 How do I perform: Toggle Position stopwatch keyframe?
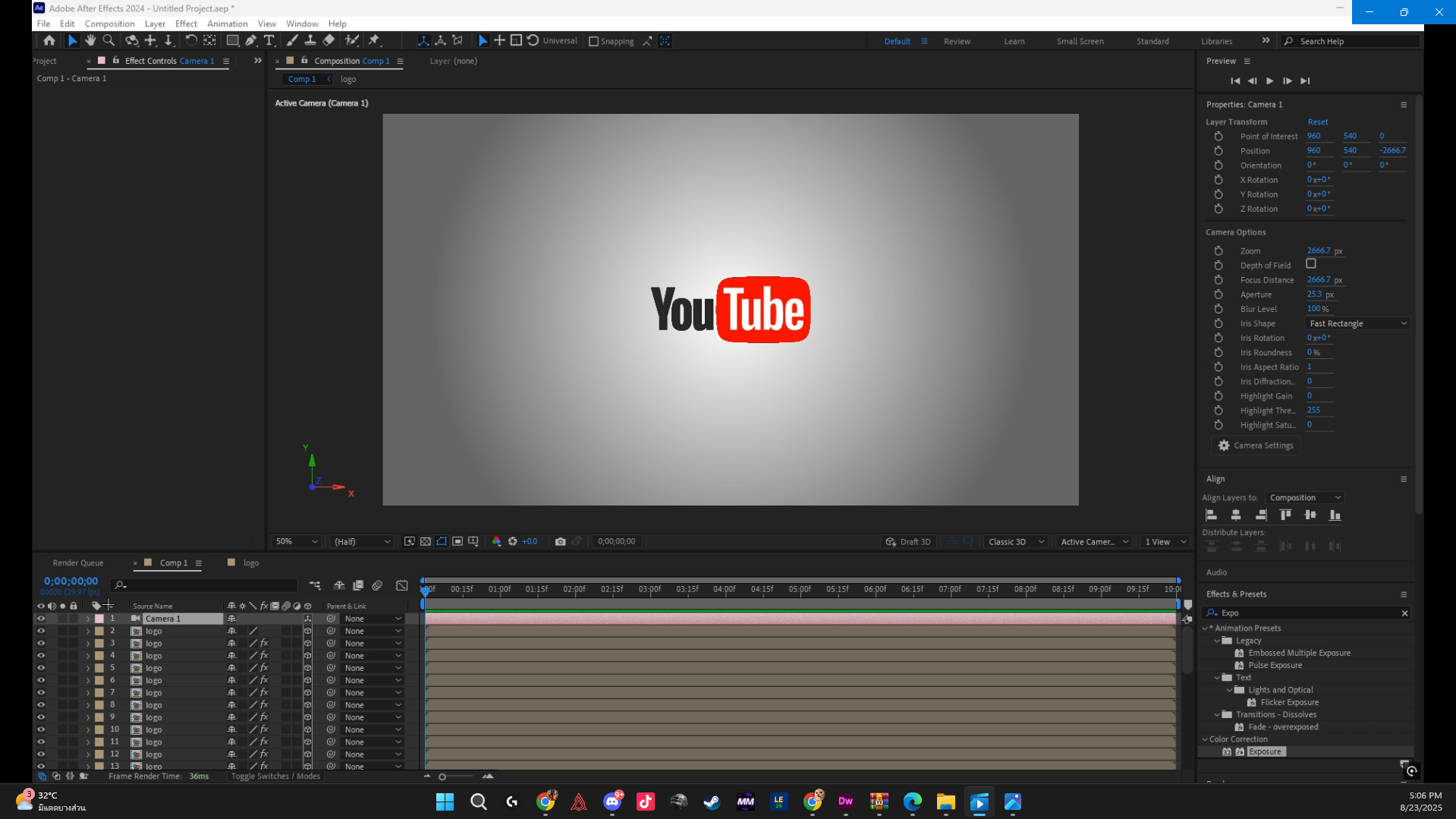1219,150
